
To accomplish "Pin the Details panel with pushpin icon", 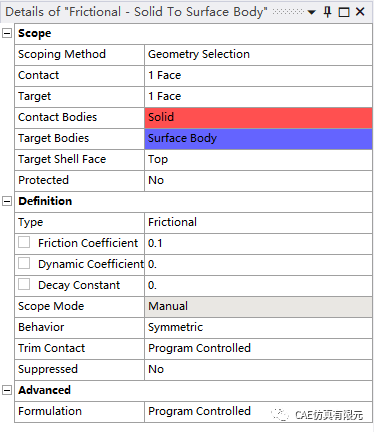I will tap(328, 12).
